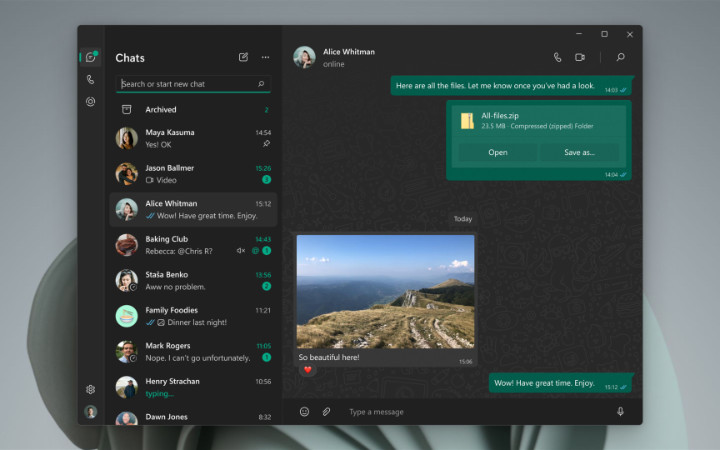Click the mention @ icon on Baking Club
The width and height of the screenshot is (720, 450).
(x=256, y=251)
